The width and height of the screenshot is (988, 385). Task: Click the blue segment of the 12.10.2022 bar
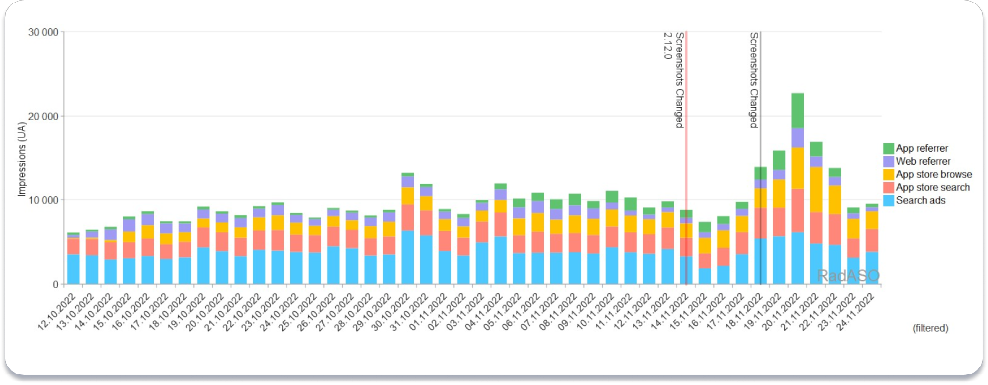[x=74, y=269]
